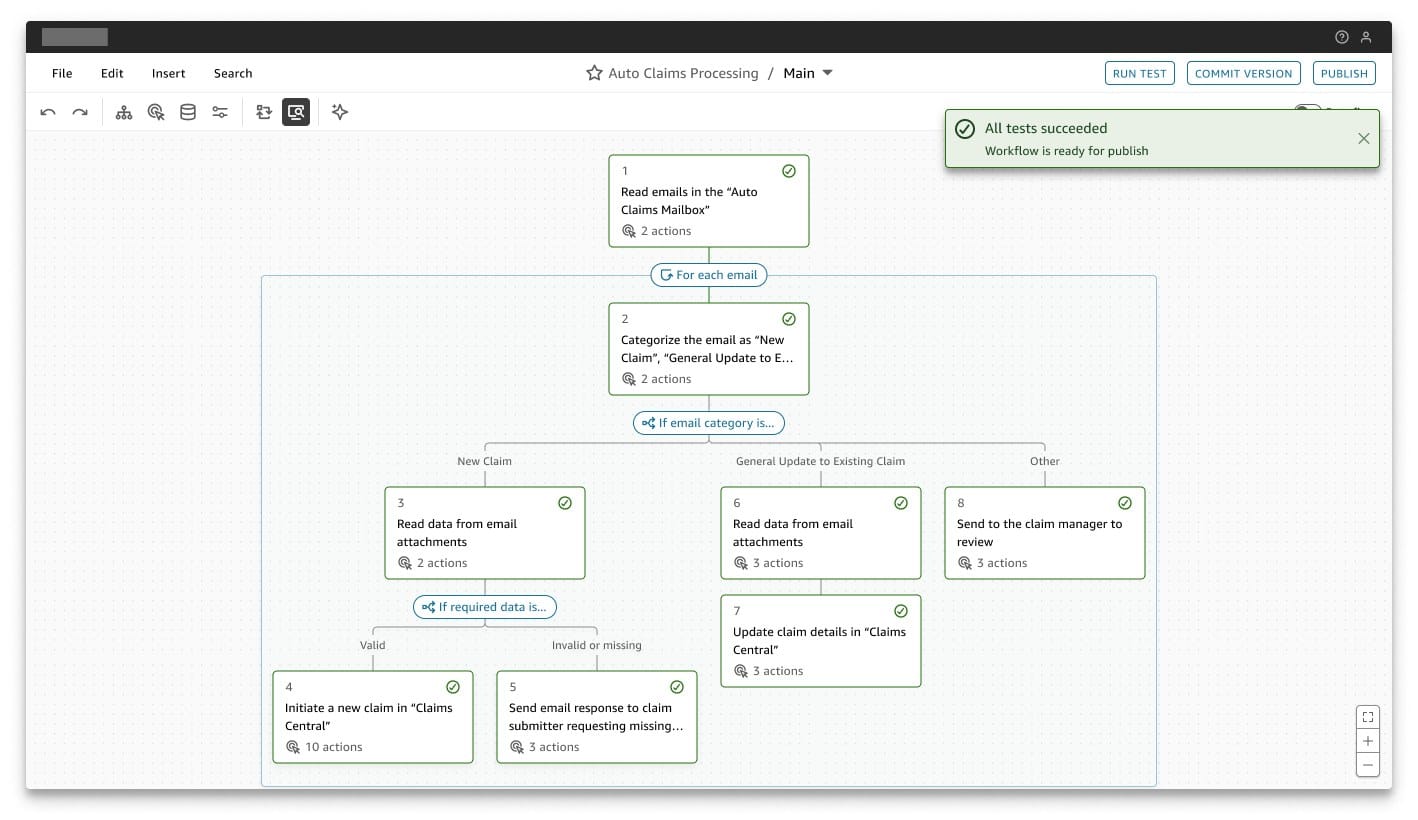Click the New Claim branch label
The height and width of the screenshot is (820, 1418).
pyautogui.click(x=484, y=461)
